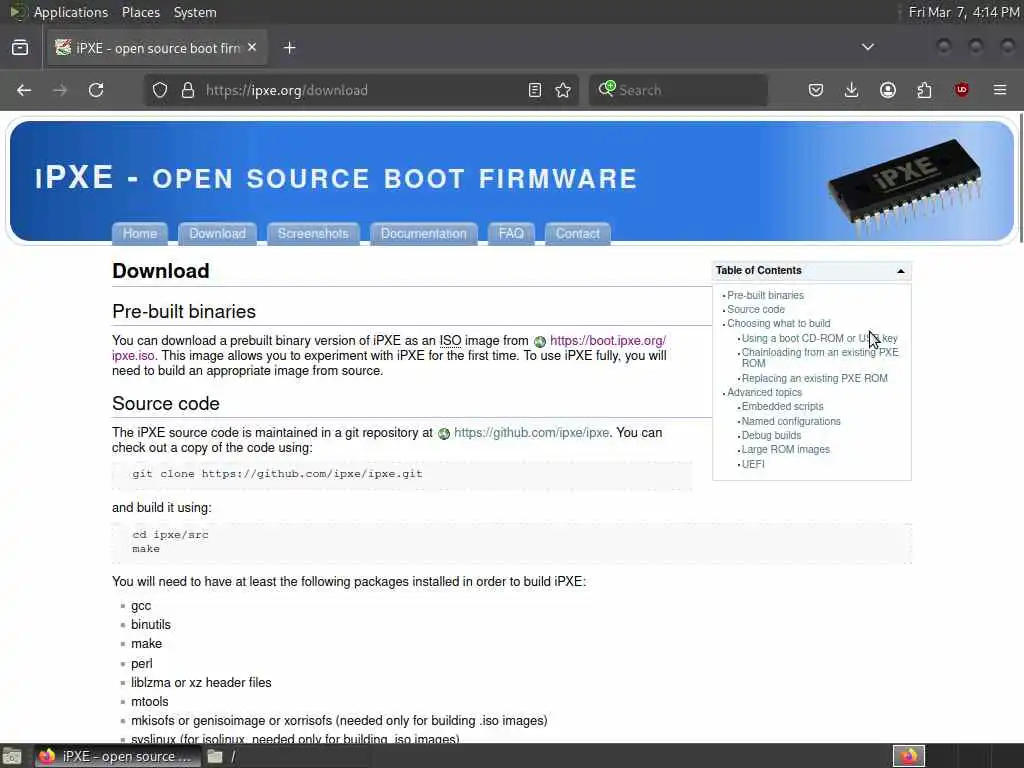Bookmark this page with the star
This screenshot has width=1024, height=768.
coord(563,90)
